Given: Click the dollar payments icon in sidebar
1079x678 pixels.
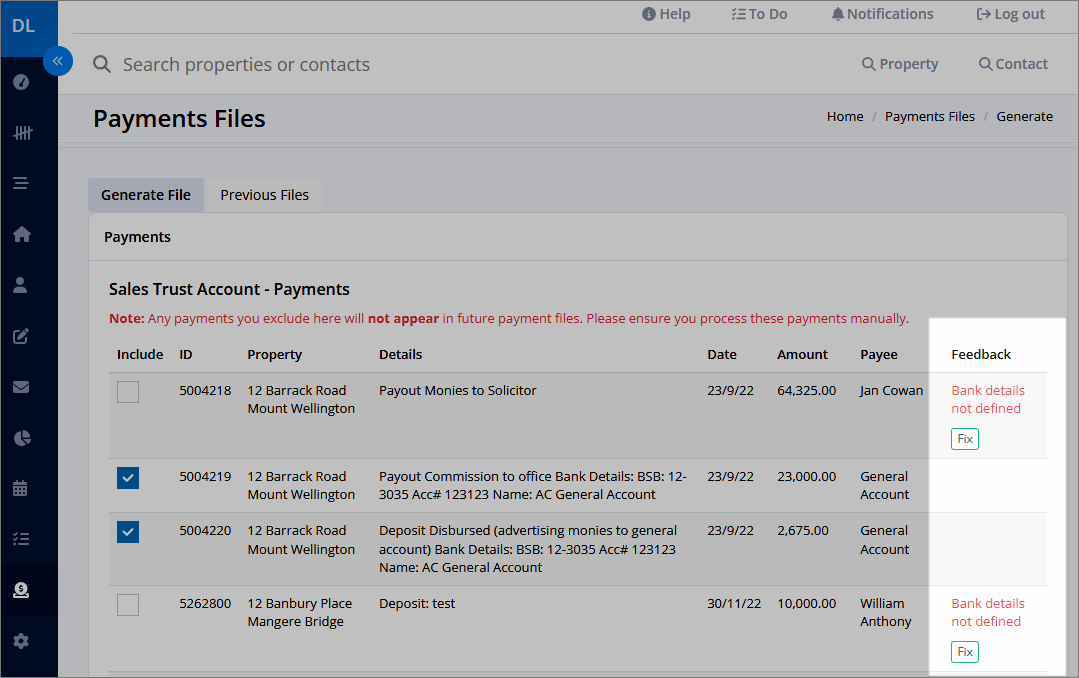Looking at the screenshot, I should (21, 590).
